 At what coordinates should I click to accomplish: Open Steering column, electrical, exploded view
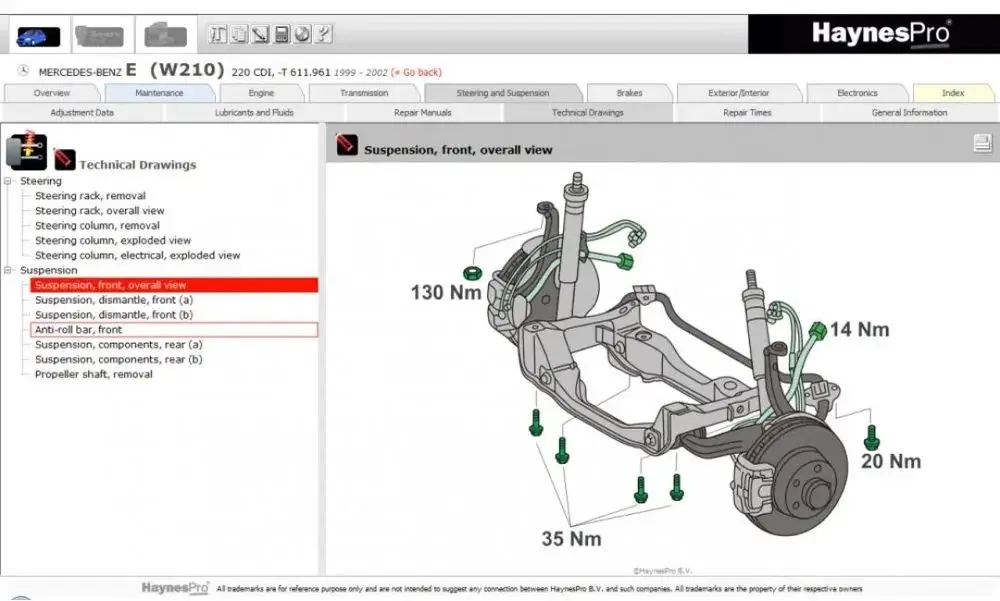[137, 255]
